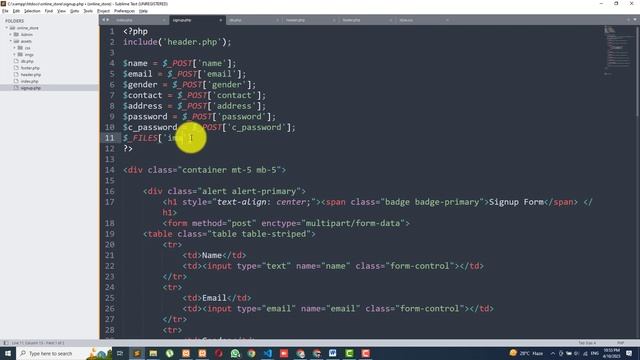Viewport: 640px width, 360px height.
Task: Collapse the assets folder arrow
Action: (x=11, y=41)
